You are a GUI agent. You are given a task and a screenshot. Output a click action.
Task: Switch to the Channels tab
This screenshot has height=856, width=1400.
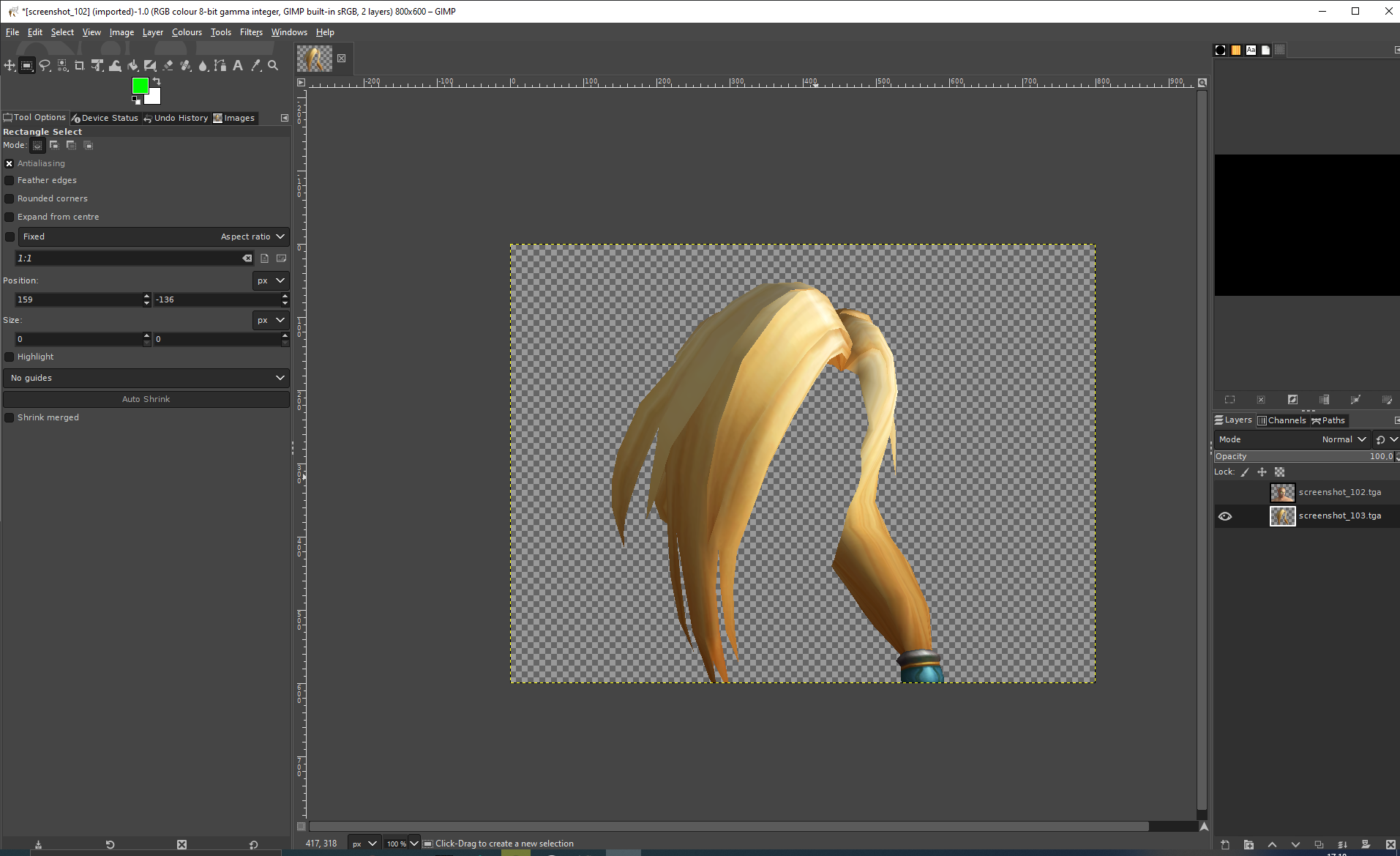coord(1281,420)
